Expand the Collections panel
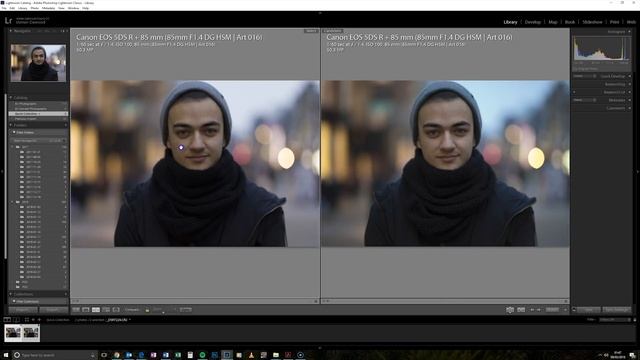The height and width of the screenshot is (360, 640). [x=11, y=294]
